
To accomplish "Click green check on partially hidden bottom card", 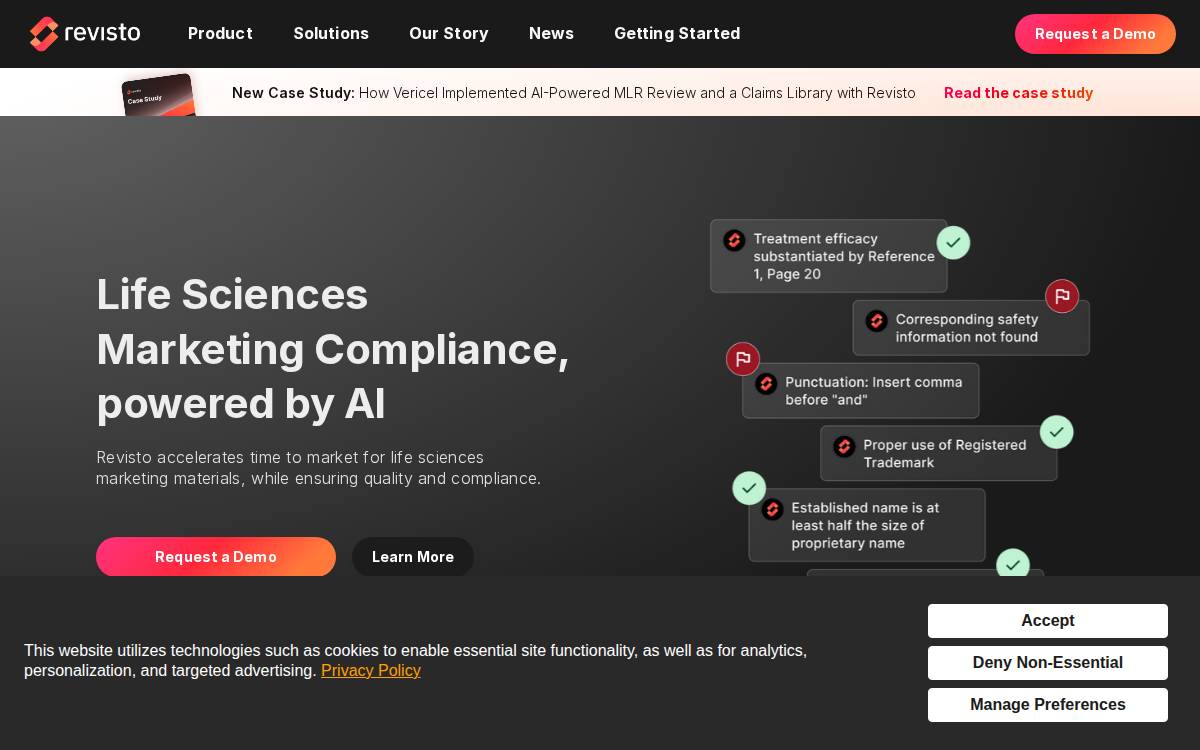I will click(1013, 563).
